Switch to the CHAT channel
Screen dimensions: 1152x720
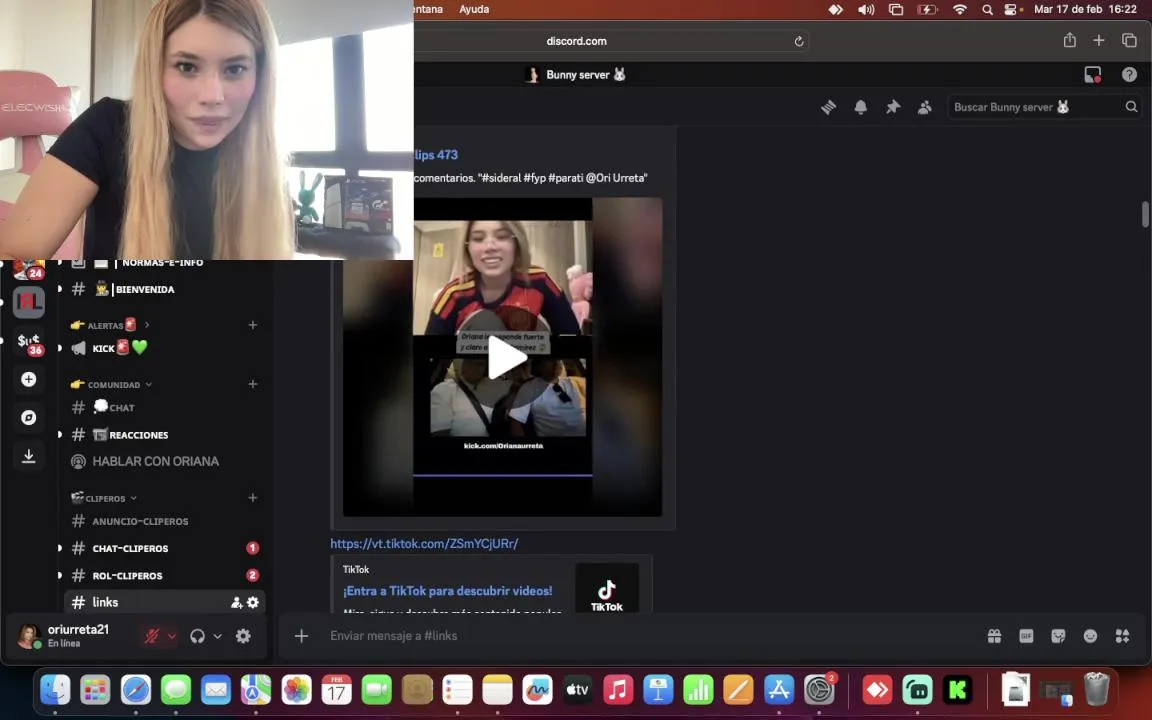pyautogui.click(x=165, y=407)
